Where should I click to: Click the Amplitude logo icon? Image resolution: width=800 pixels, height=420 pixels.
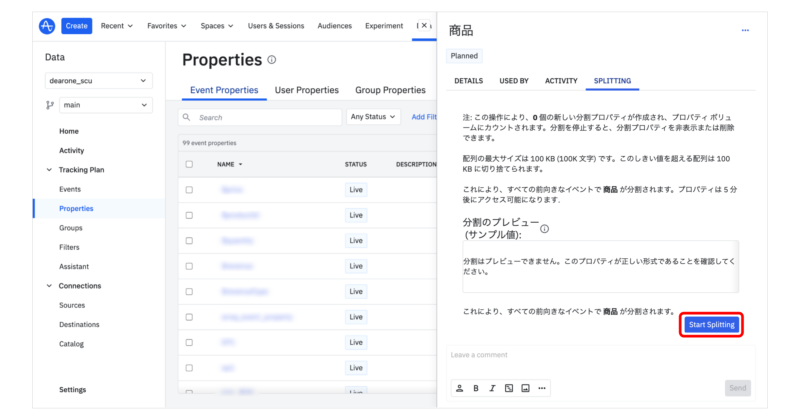click(x=47, y=26)
